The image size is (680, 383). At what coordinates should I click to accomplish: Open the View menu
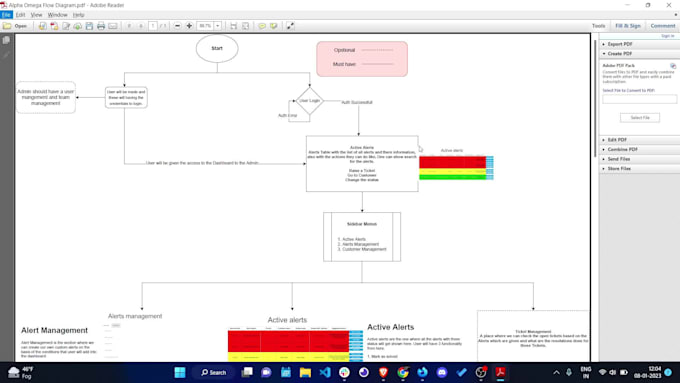(x=36, y=15)
